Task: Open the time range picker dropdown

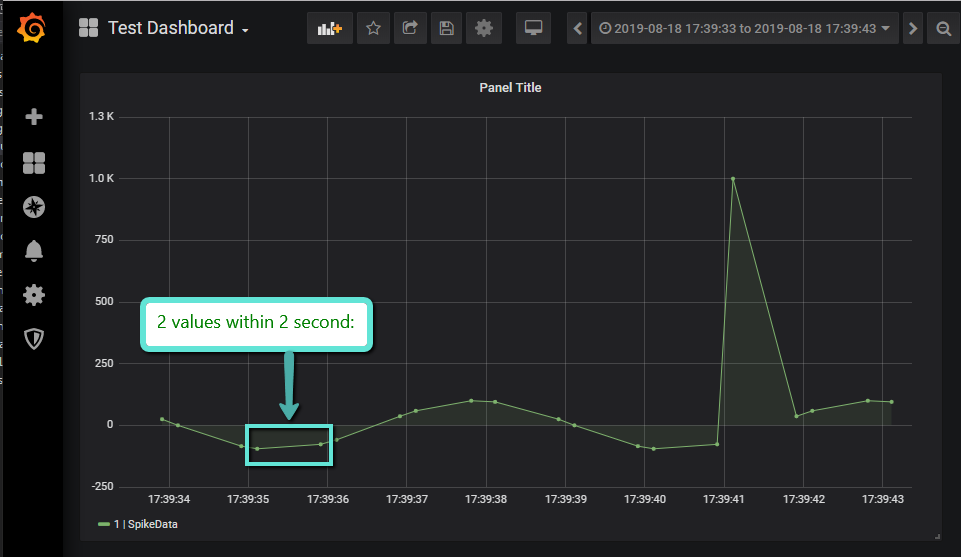Action: [744, 29]
